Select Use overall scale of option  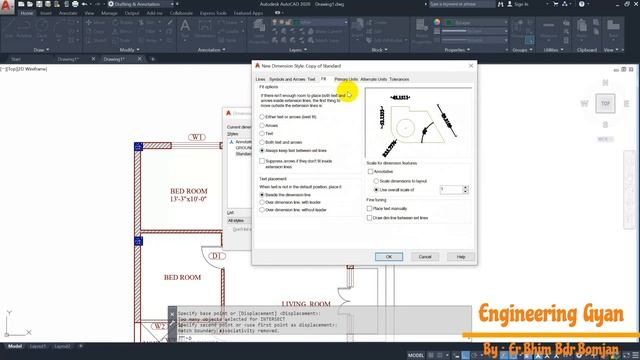(x=394, y=190)
